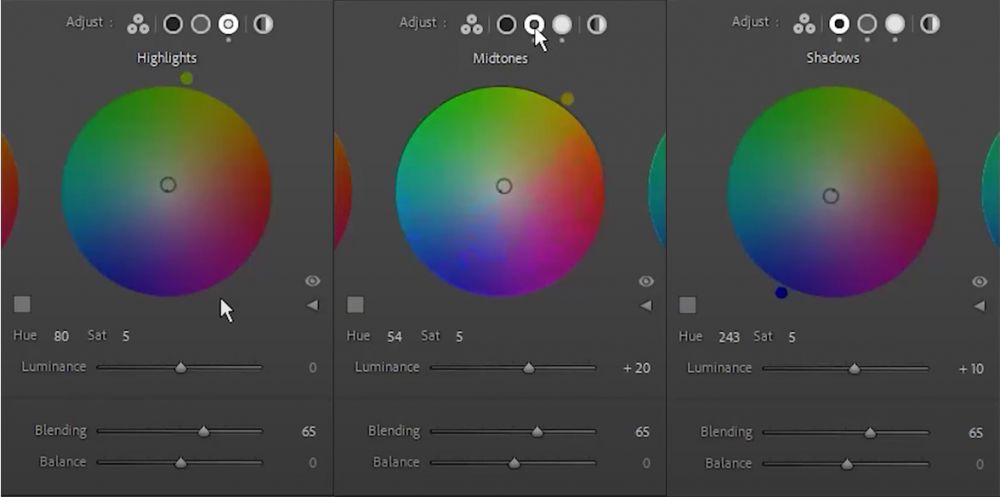Choose Global adjust icon in the Highlights panel
1000x497 pixels.
tap(263, 24)
